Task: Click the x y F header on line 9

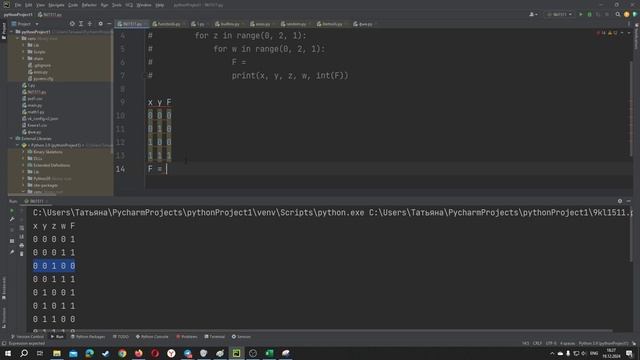Action: pos(160,102)
